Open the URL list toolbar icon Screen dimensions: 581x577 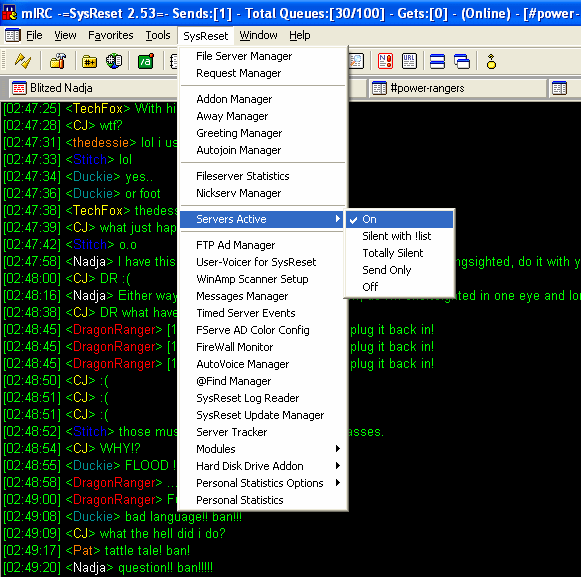(409, 61)
